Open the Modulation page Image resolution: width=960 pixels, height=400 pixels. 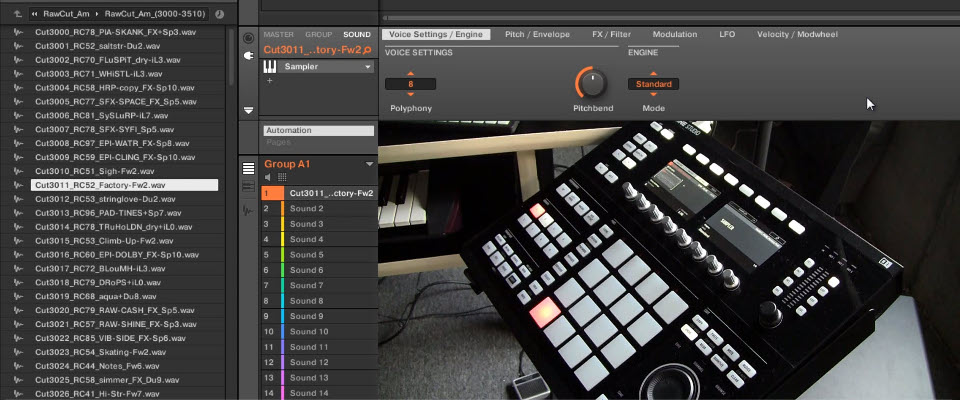(675, 35)
